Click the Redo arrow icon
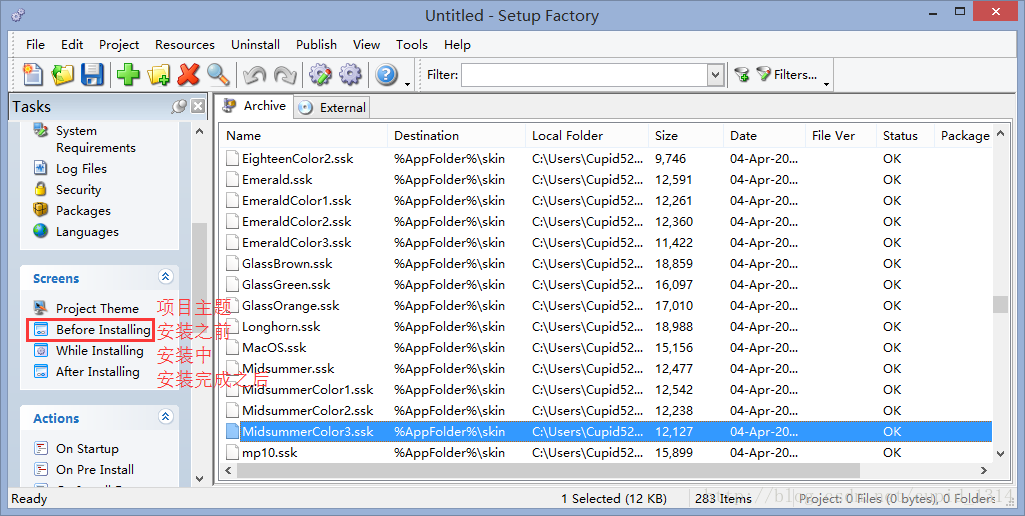1025x516 pixels. (x=285, y=75)
